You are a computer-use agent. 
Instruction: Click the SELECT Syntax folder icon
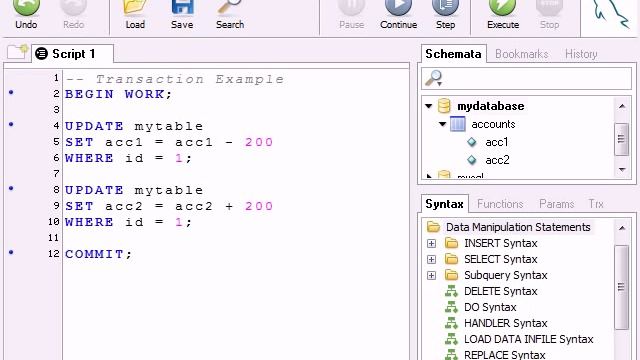451,259
